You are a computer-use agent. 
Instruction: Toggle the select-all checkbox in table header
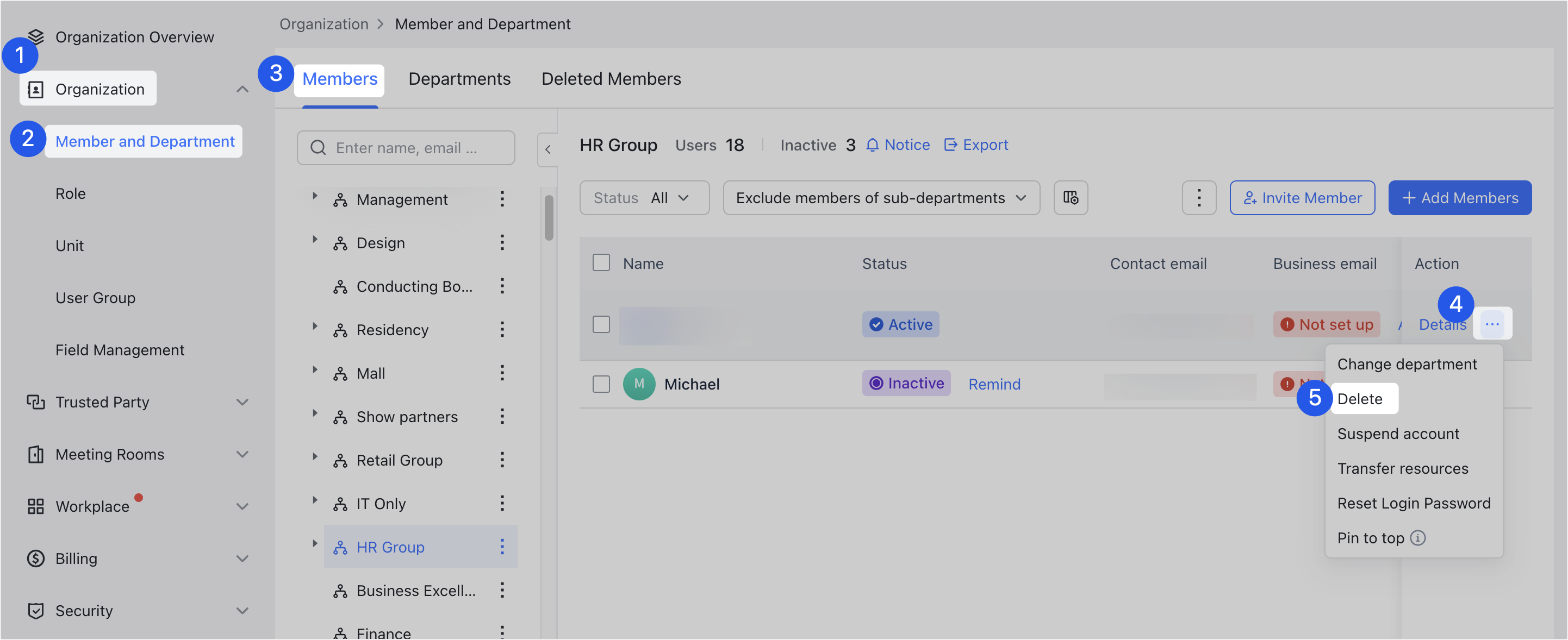[601, 262]
